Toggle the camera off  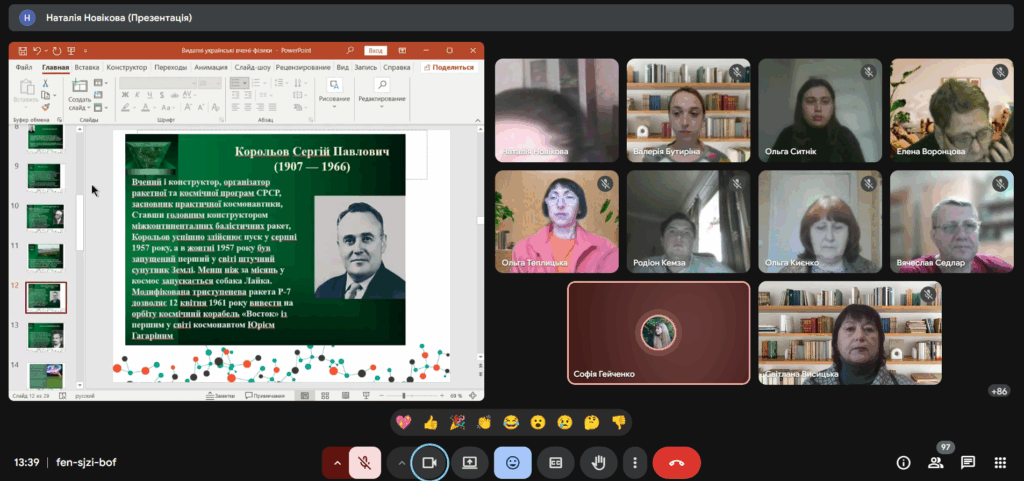(x=430, y=463)
